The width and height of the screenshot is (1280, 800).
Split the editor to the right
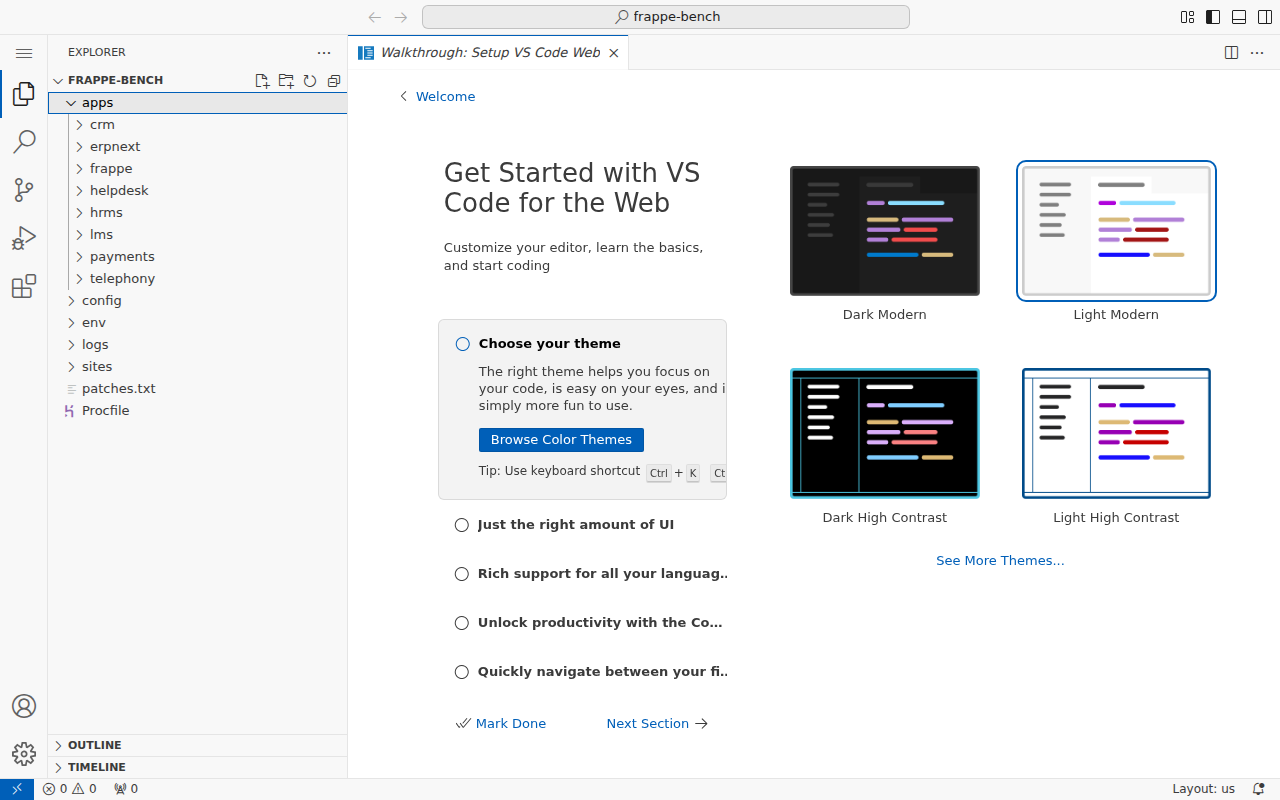(1232, 53)
